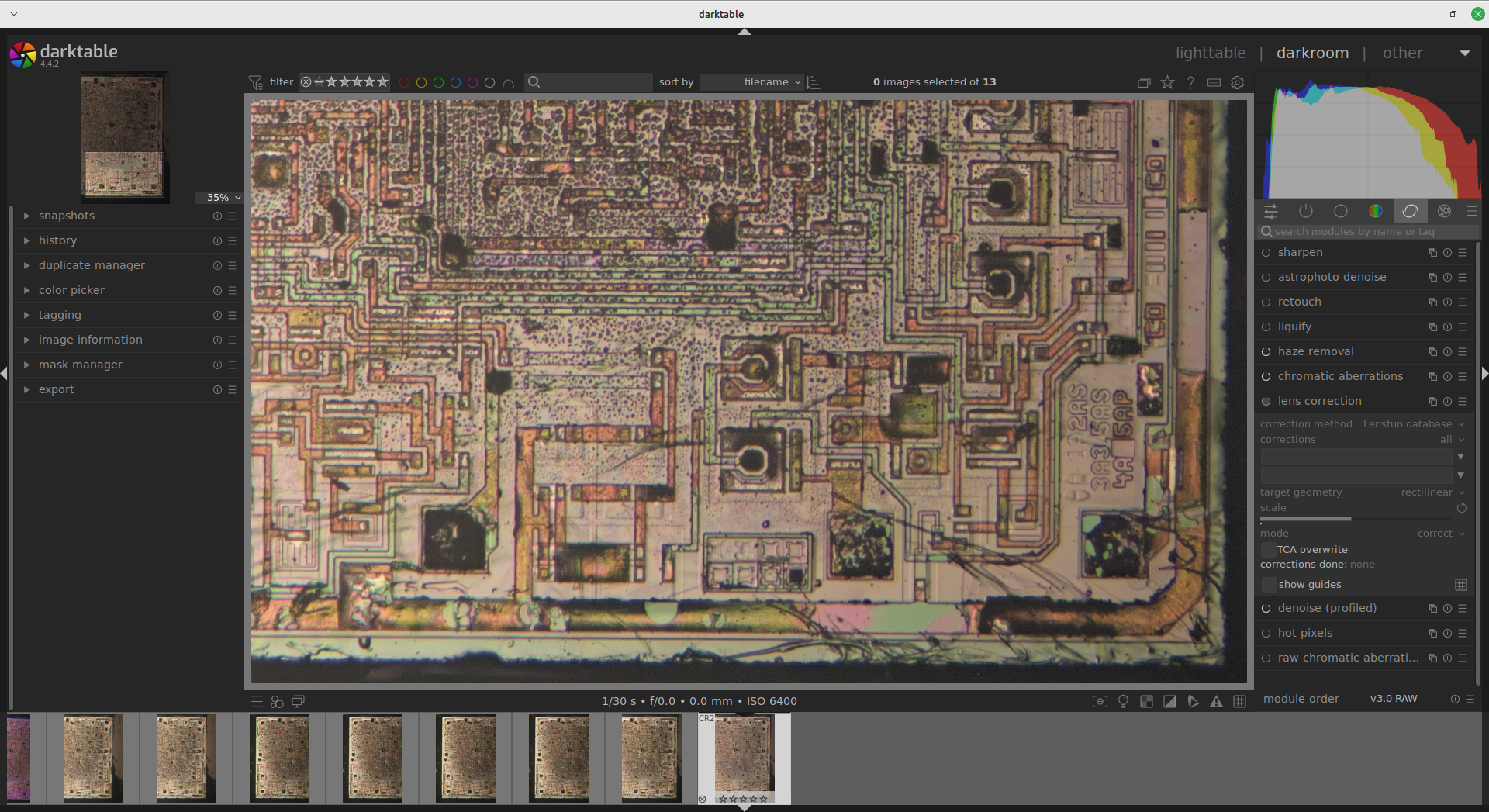
Task: Show active modules only power icon
Action: [1306, 211]
